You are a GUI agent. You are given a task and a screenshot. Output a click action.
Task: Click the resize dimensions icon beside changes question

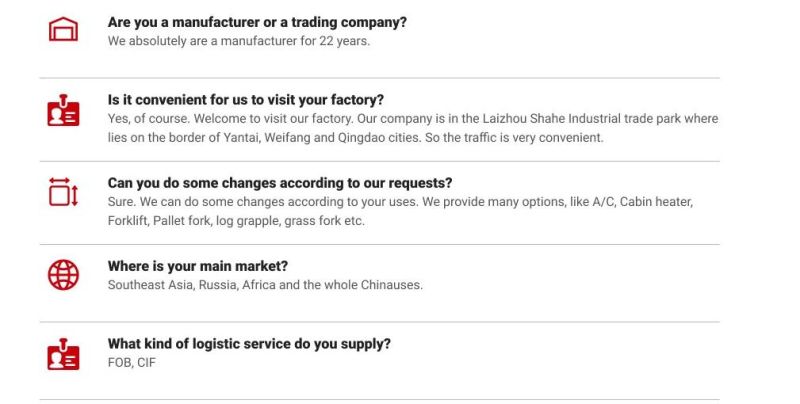(x=63, y=192)
